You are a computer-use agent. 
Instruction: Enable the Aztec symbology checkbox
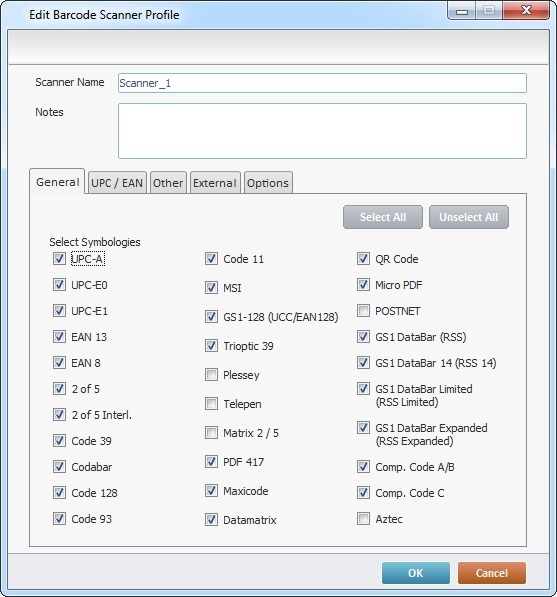[363, 519]
